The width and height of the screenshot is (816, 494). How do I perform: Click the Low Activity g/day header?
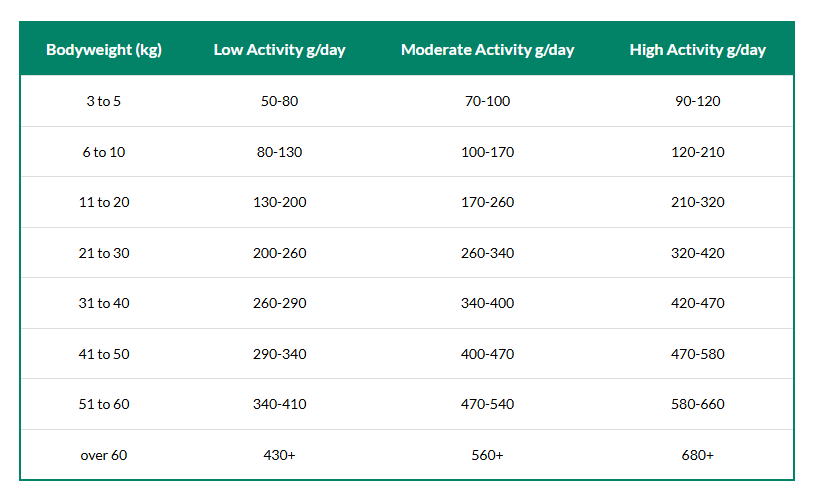(279, 50)
